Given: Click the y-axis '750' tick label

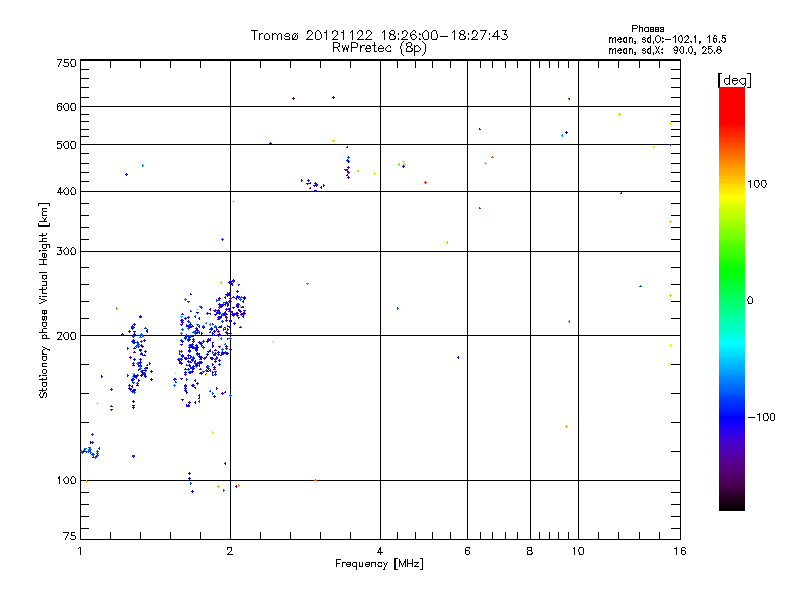Looking at the screenshot, I should point(66,63).
